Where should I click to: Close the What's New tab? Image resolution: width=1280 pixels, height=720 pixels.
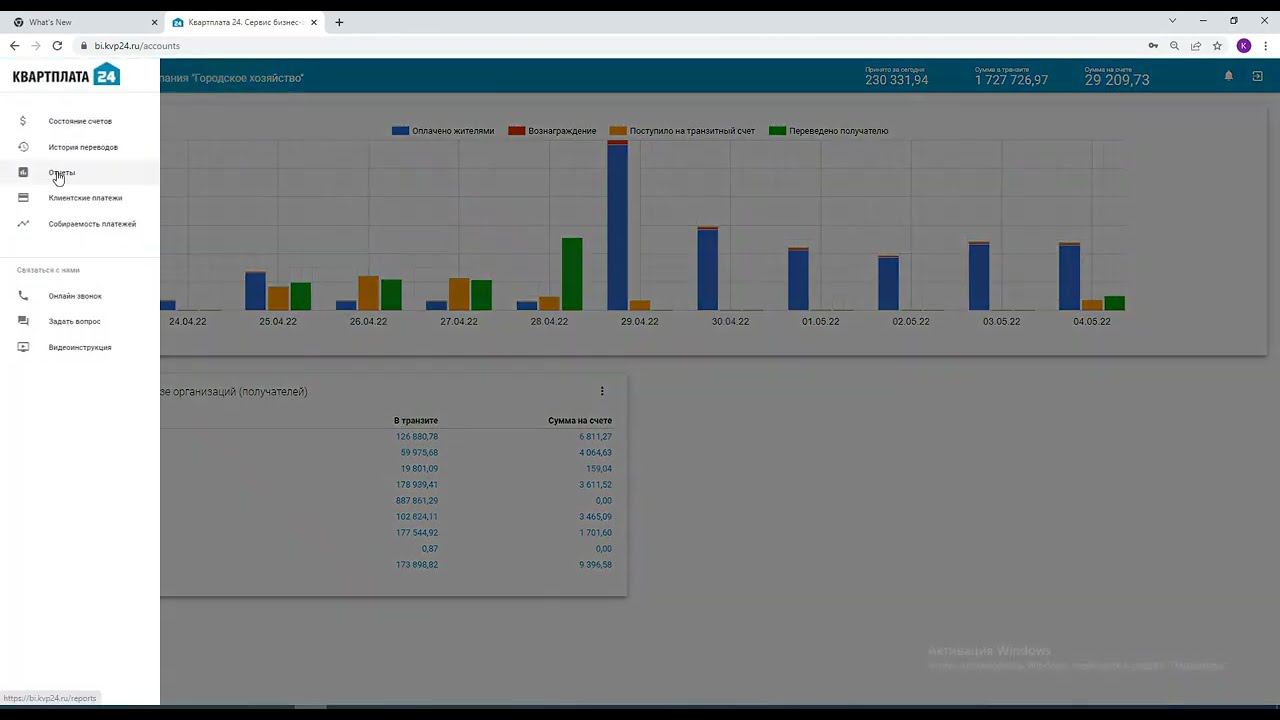154,22
